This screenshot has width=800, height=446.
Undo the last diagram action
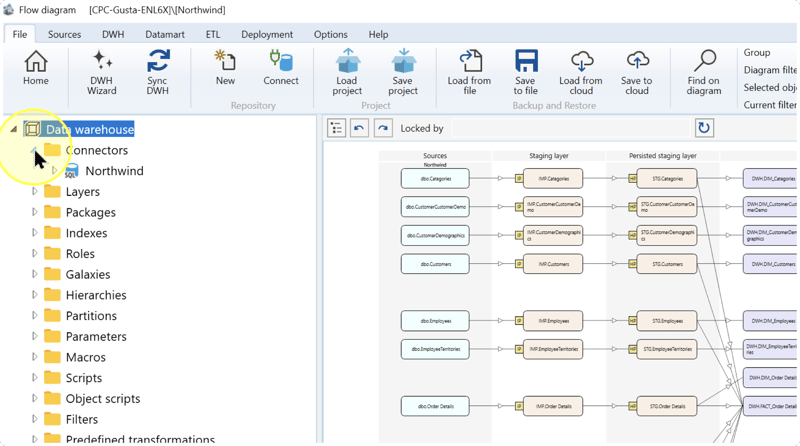(x=359, y=128)
